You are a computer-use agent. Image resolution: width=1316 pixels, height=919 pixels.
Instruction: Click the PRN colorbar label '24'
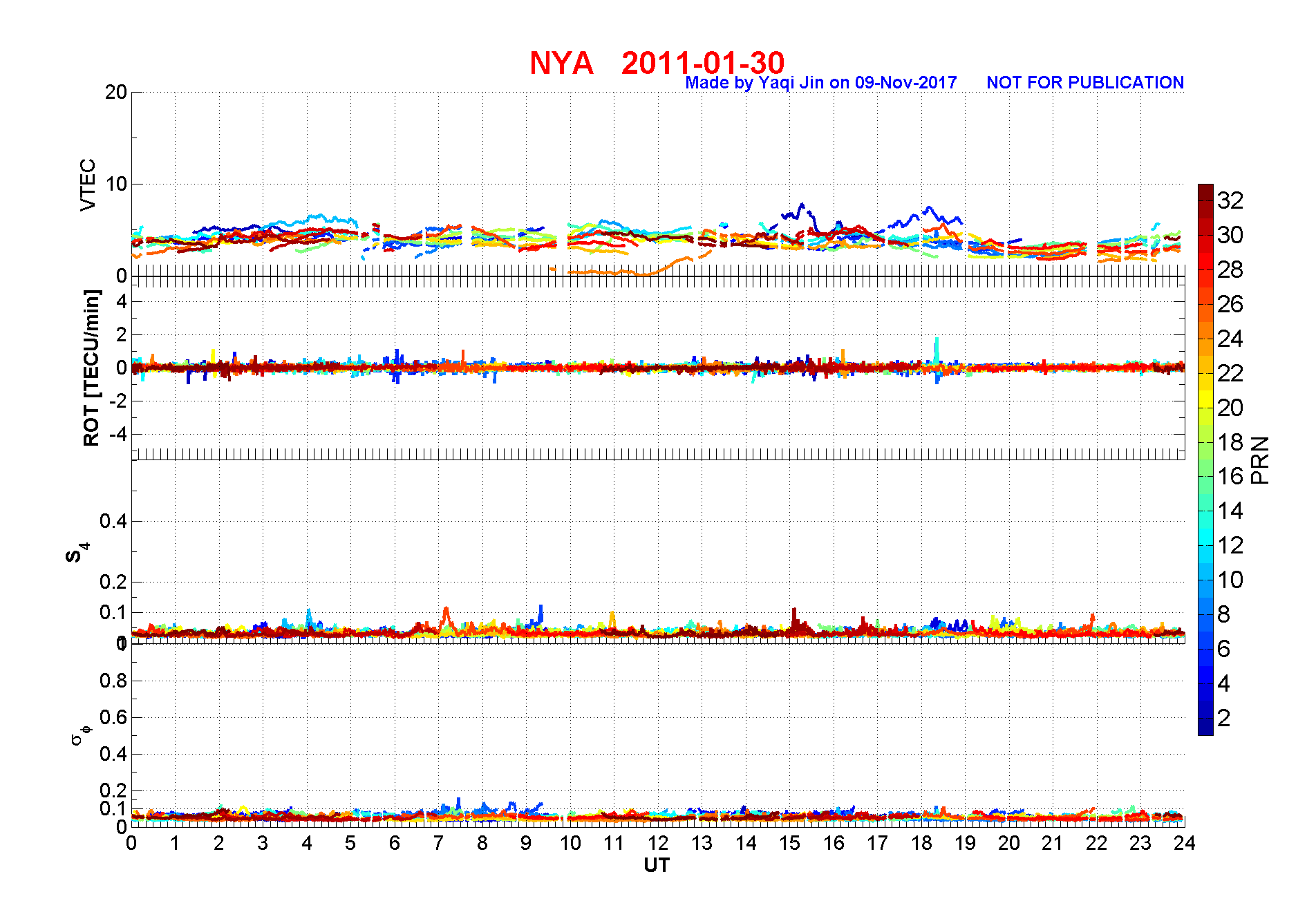[x=1230, y=339]
